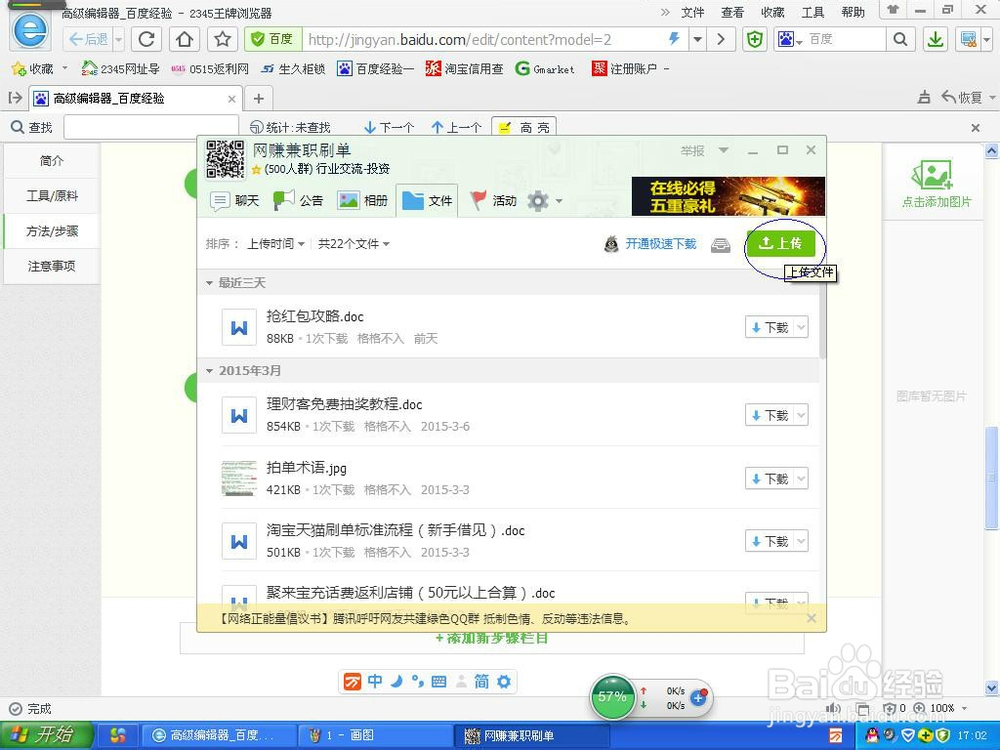The width and height of the screenshot is (1000, 750).
Task: Download 理财客免费抽奖教程.doc
Action: [x=770, y=415]
